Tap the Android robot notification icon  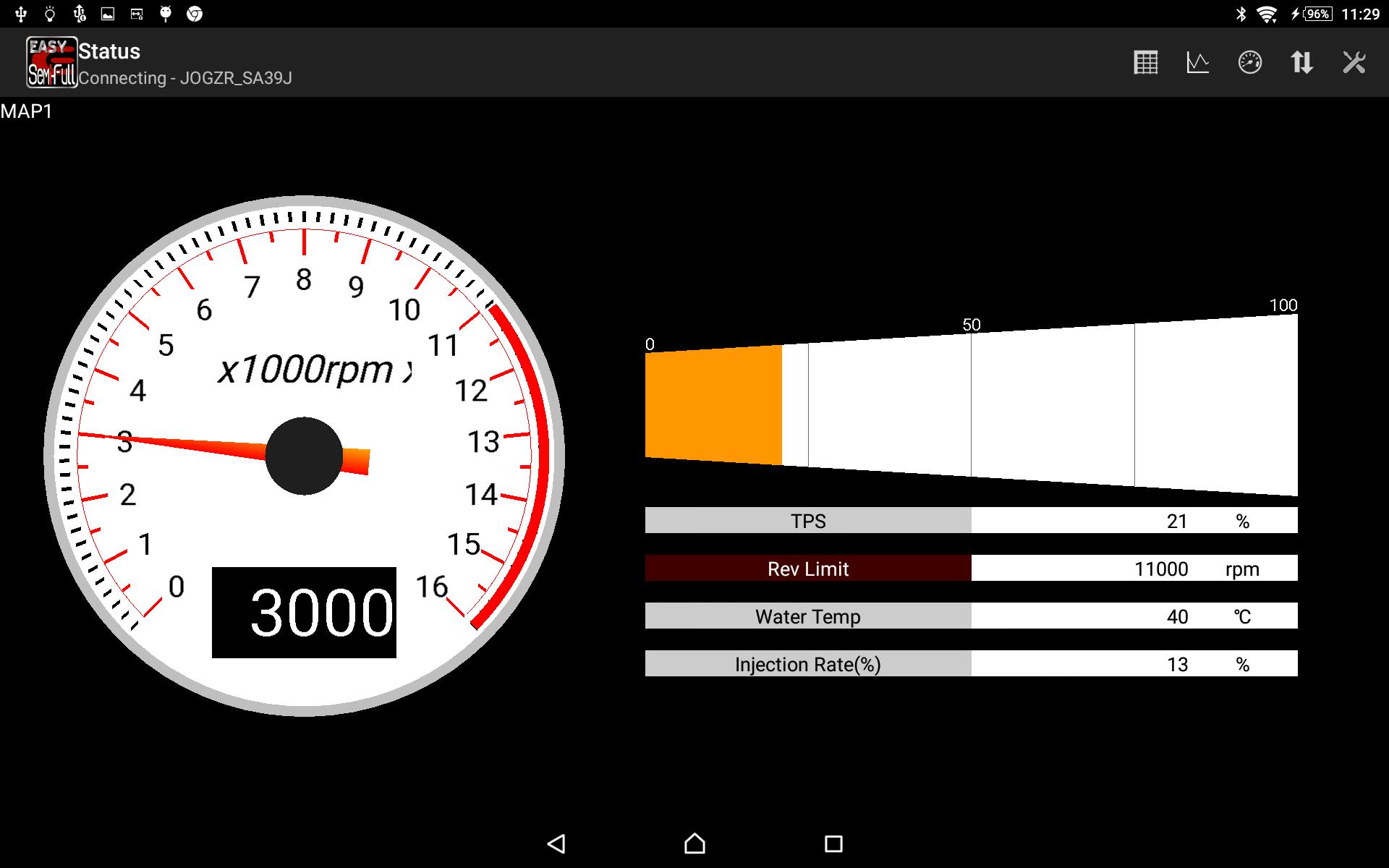(x=166, y=14)
